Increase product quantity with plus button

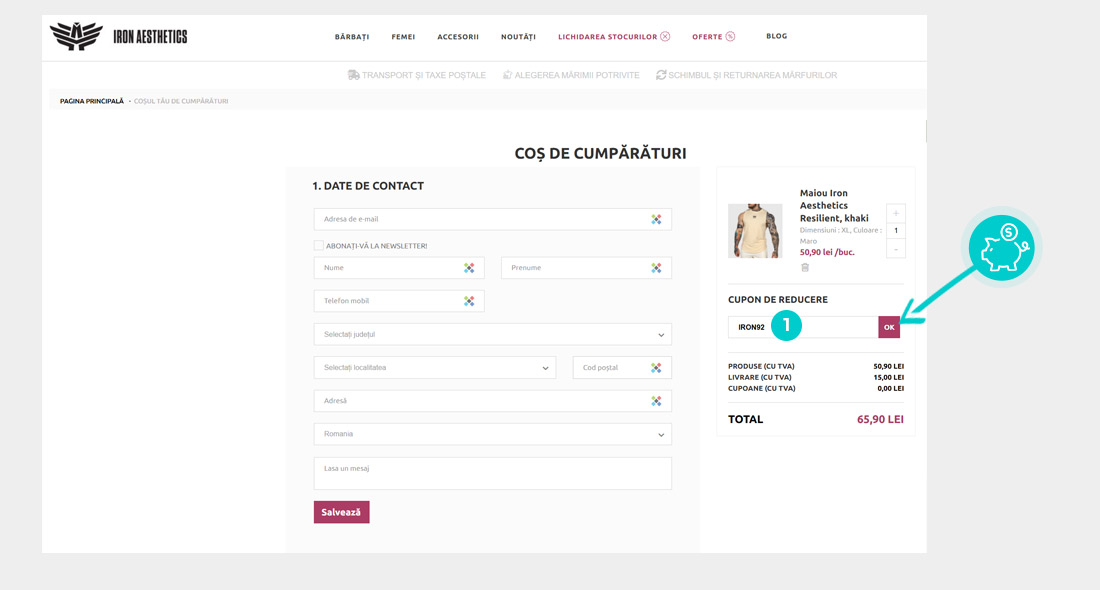(896, 213)
